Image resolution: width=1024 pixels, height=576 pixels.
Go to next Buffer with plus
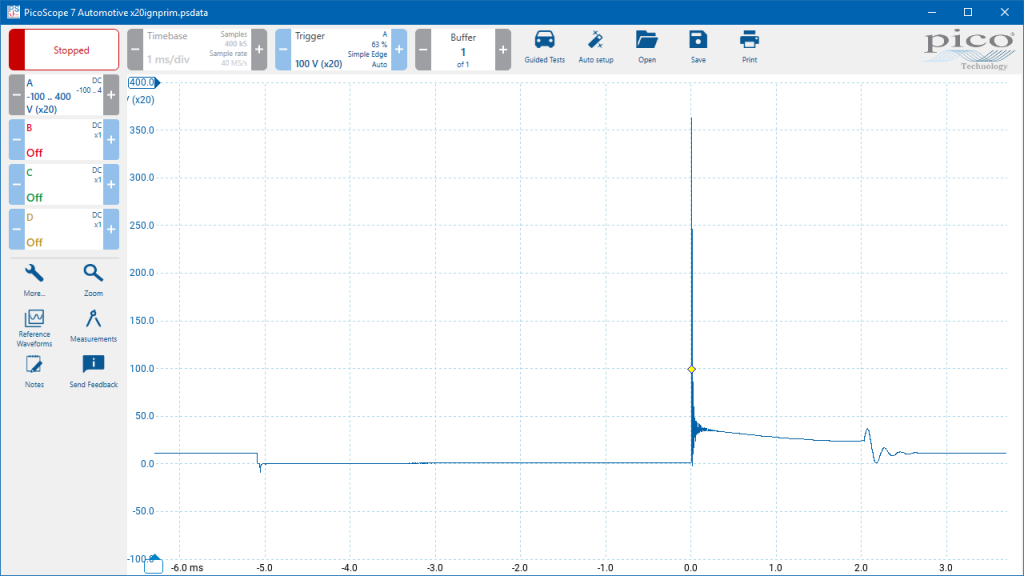(x=503, y=50)
